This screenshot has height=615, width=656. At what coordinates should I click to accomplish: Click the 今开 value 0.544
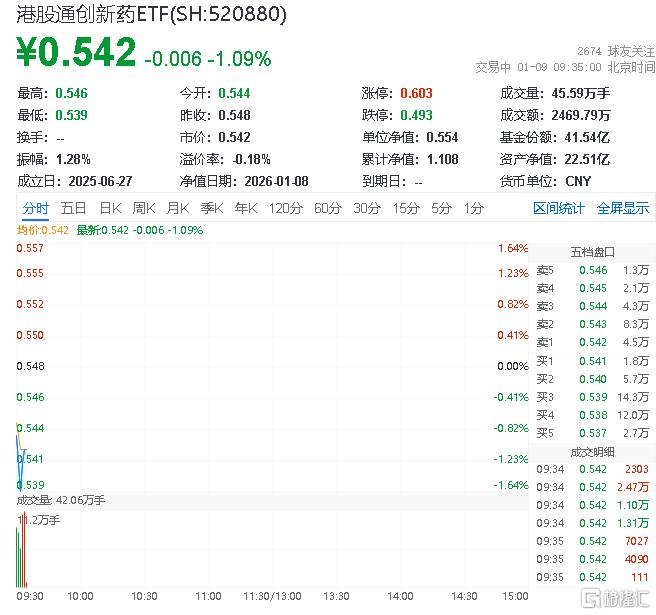[x=234, y=93]
